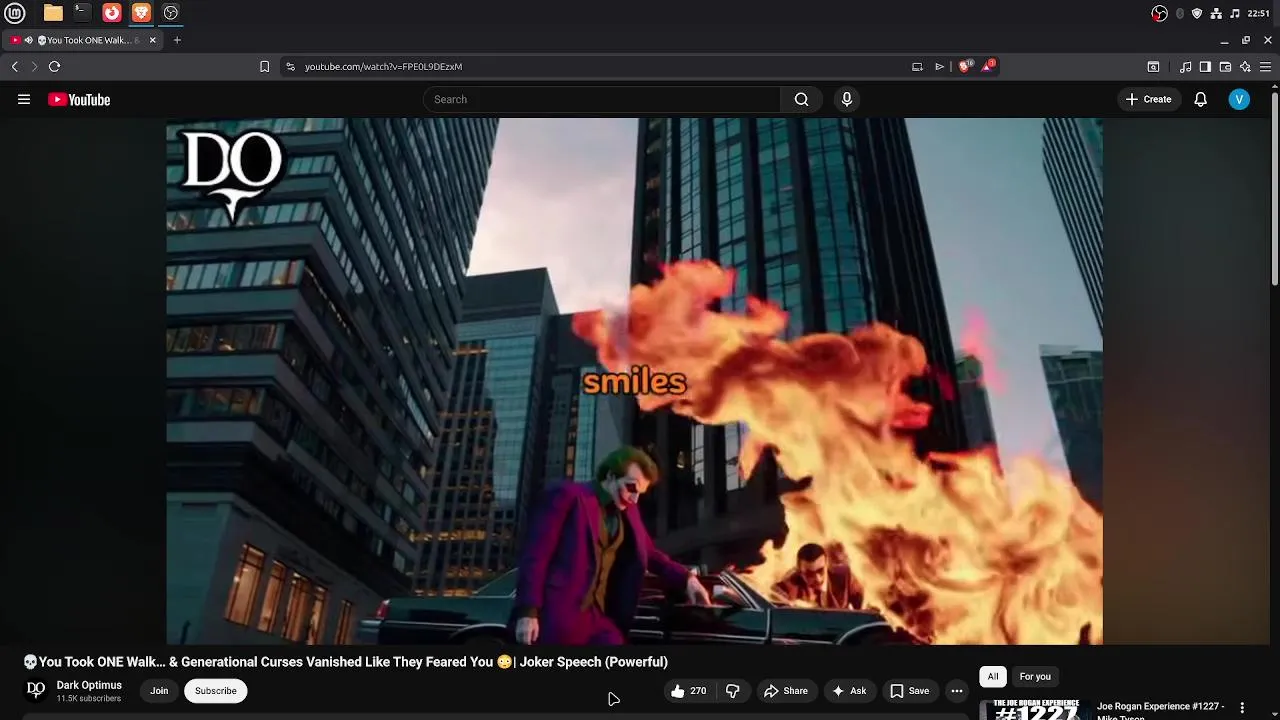Open the account avatar menu
The height and width of the screenshot is (720, 1280).
pos(1239,99)
